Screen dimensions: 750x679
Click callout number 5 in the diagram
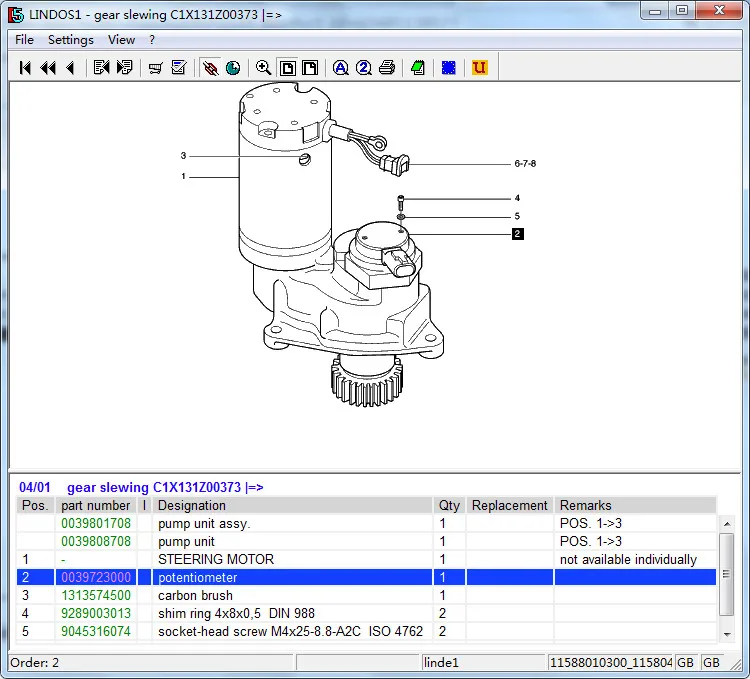[517, 216]
